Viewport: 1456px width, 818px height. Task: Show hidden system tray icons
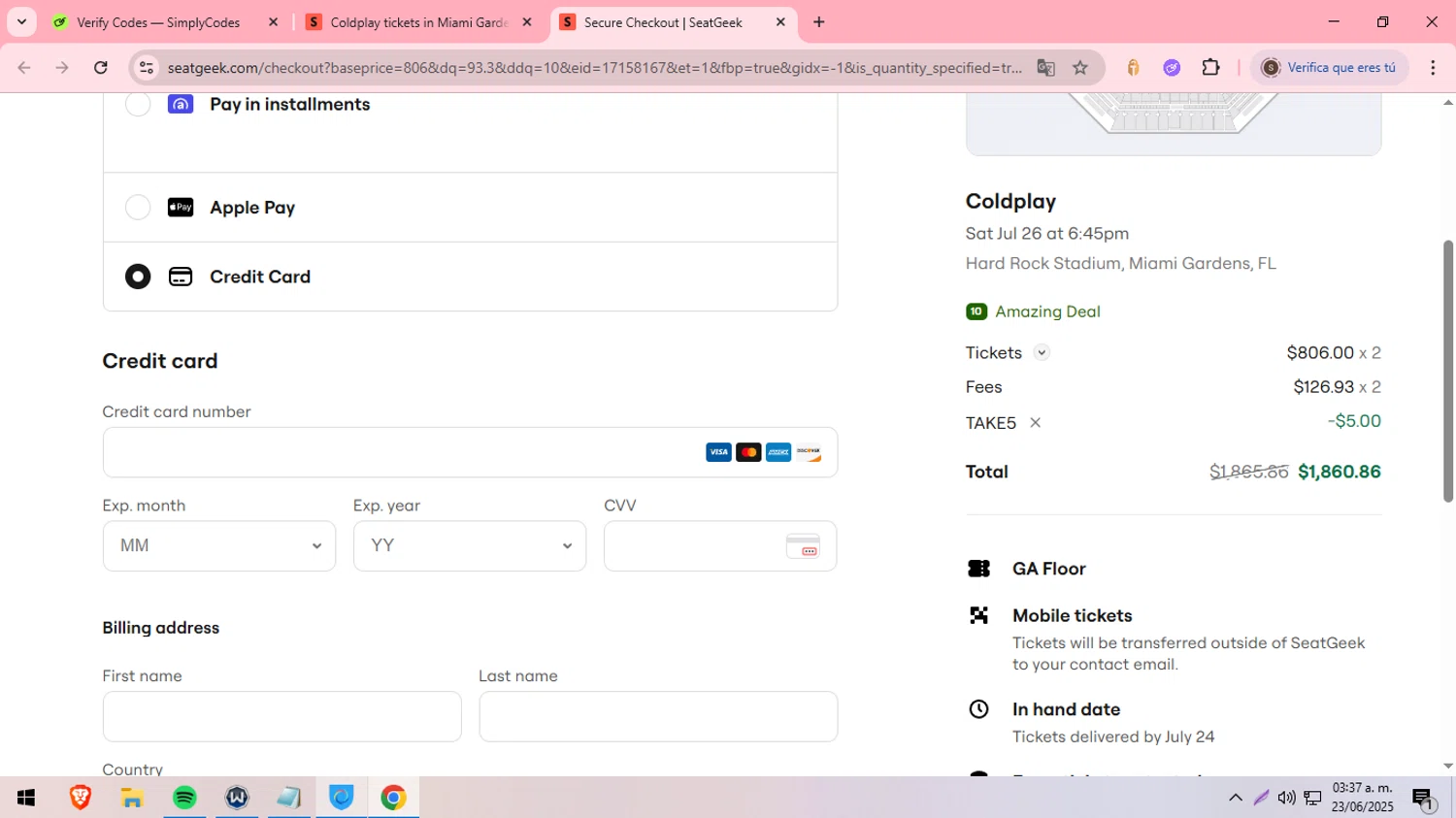pyautogui.click(x=1236, y=798)
